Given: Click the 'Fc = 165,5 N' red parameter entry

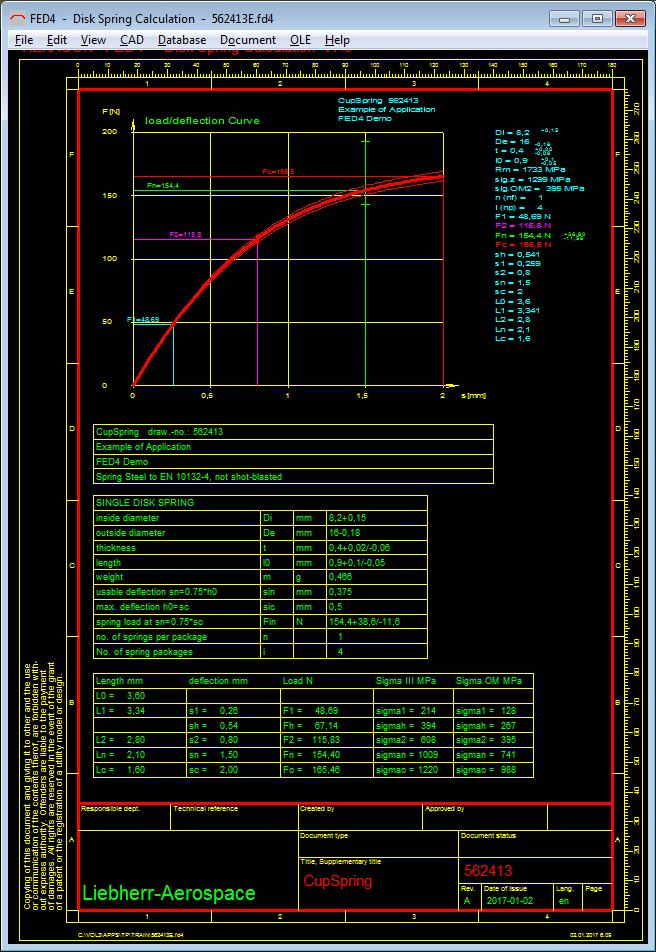Looking at the screenshot, I should (523, 244).
